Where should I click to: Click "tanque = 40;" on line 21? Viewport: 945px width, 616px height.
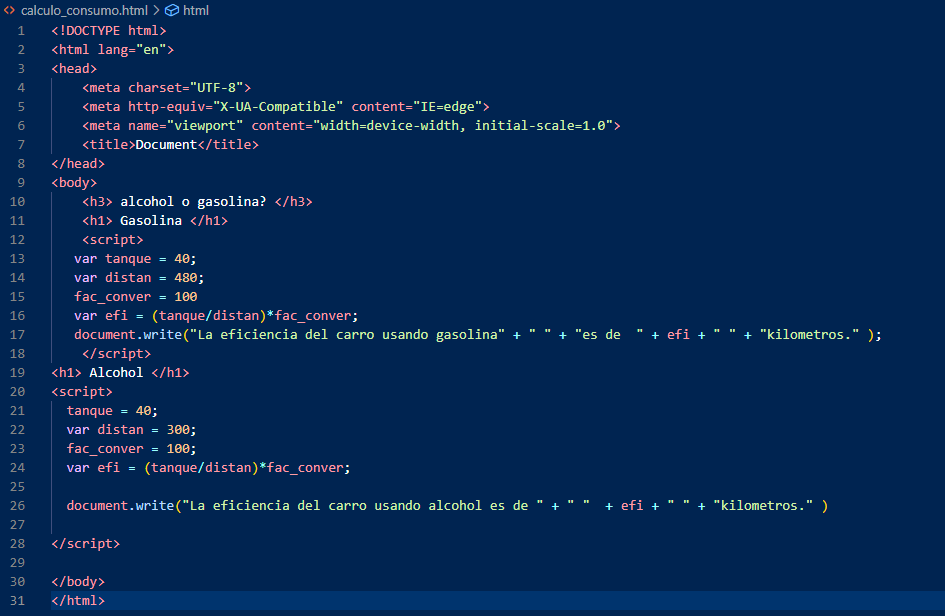click(112, 410)
